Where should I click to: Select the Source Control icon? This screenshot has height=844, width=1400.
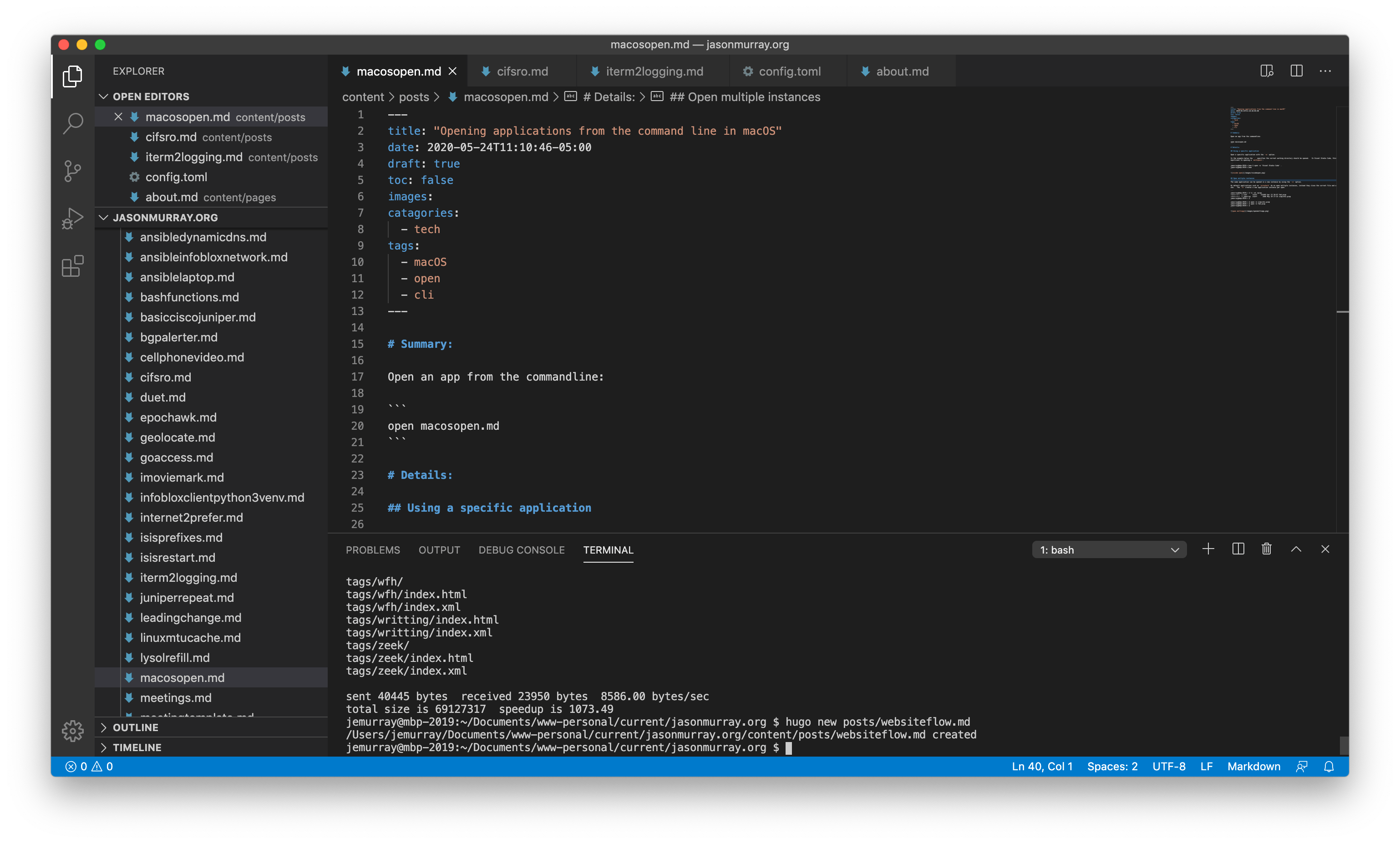[72, 171]
